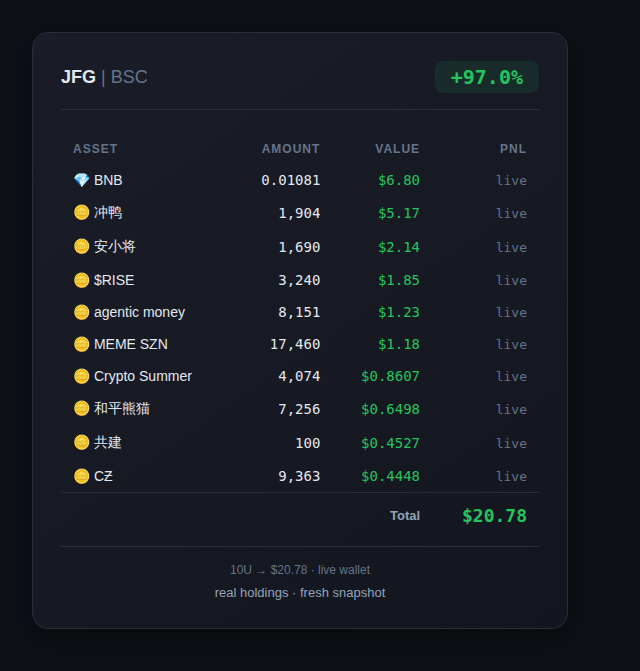Select the $RISE asset name
Image resolution: width=640 pixels, height=671 pixels.
coord(114,280)
